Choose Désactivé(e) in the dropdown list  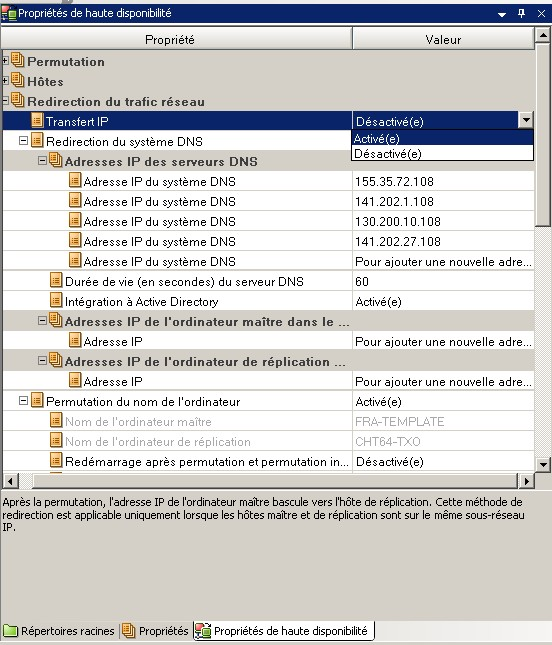(x=443, y=153)
